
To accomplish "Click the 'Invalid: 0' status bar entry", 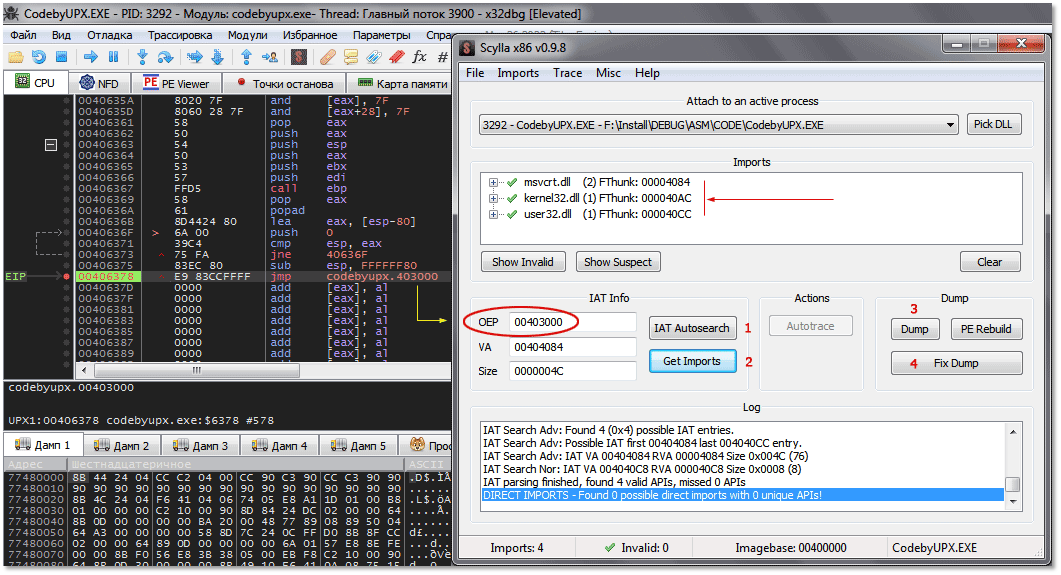I will 637,548.
